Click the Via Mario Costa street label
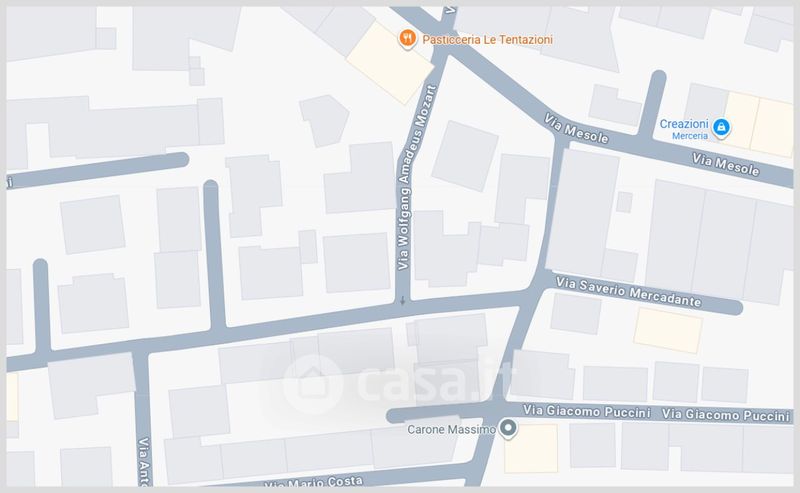The height and width of the screenshot is (493, 800). [x=314, y=482]
